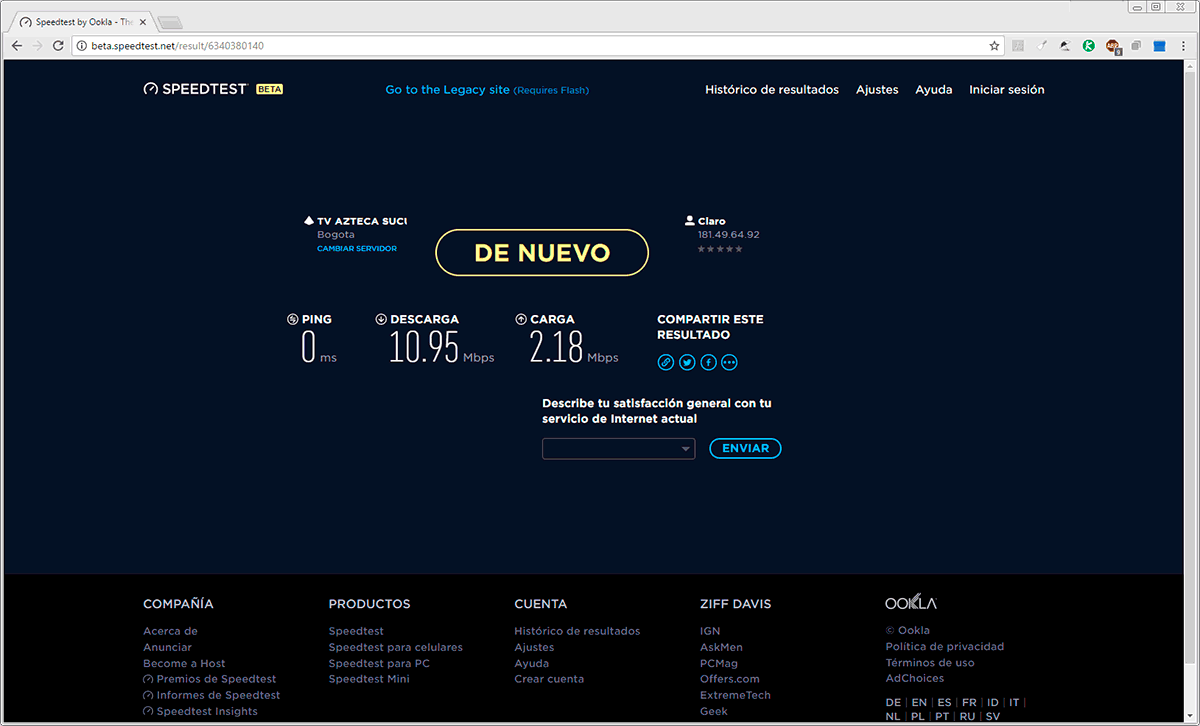
Task: Open Ayuda in top navigation
Action: pyautogui.click(x=934, y=90)
